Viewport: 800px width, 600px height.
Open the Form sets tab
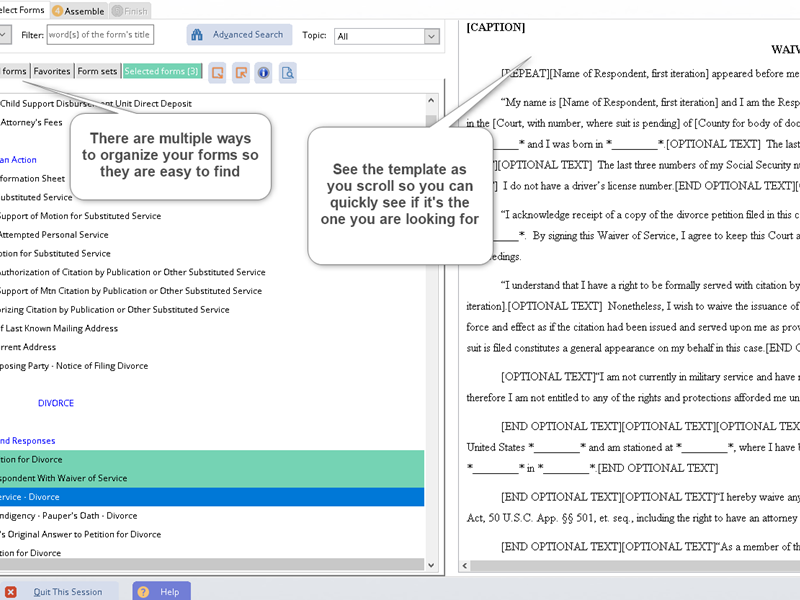click(98, 71)
